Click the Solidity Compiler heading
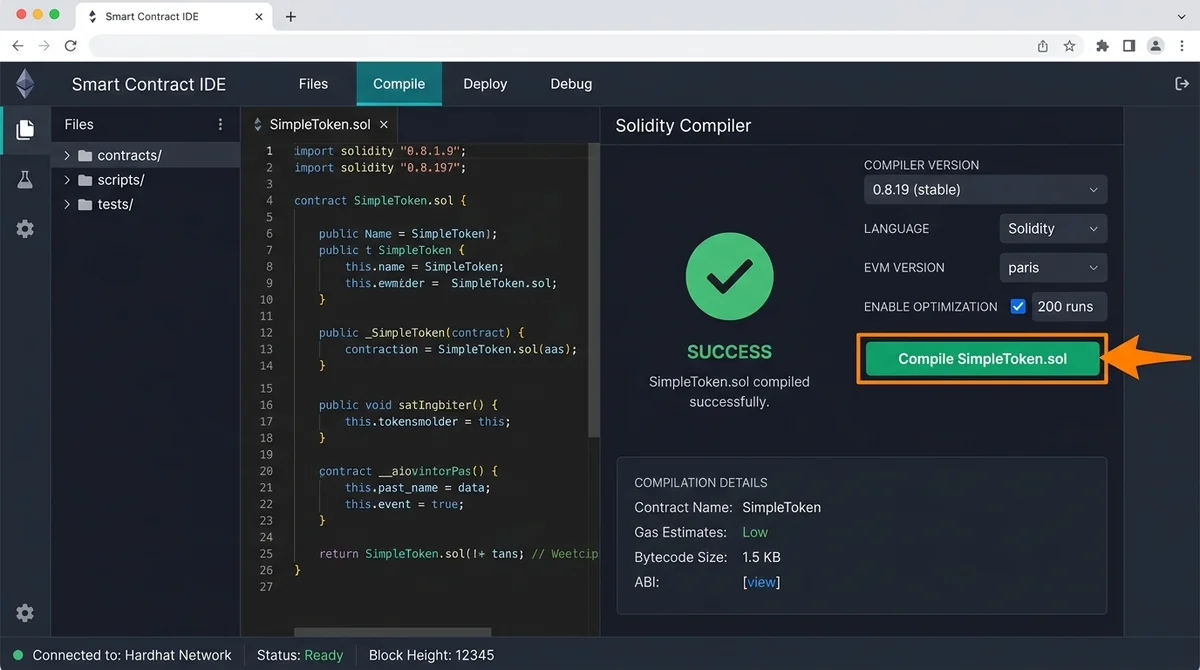The width and height of the screenshot is (1200, 670). (683, 126)
